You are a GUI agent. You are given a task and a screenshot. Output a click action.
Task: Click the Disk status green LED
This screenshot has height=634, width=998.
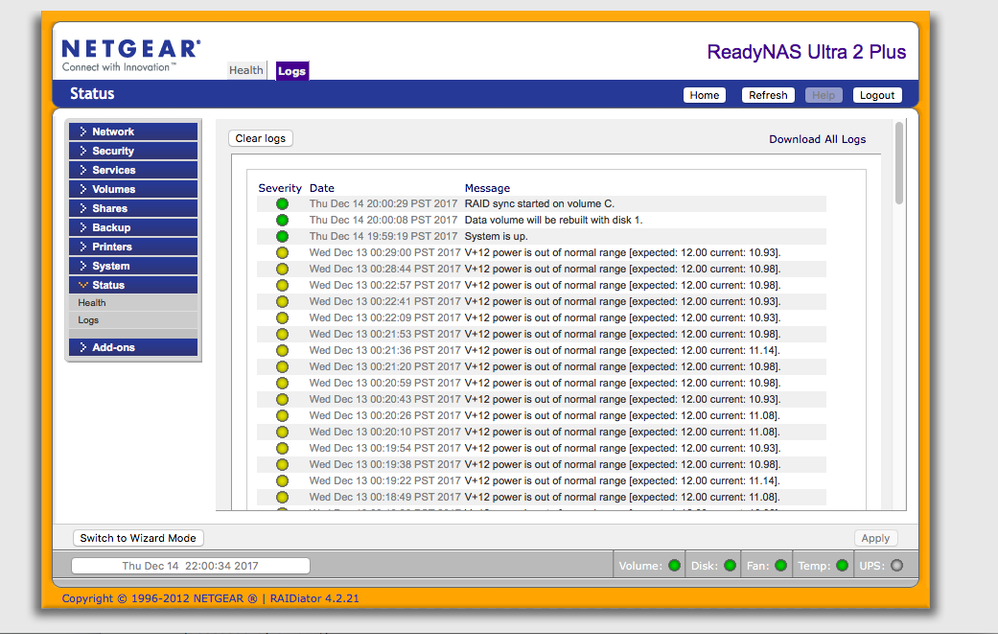730,565
